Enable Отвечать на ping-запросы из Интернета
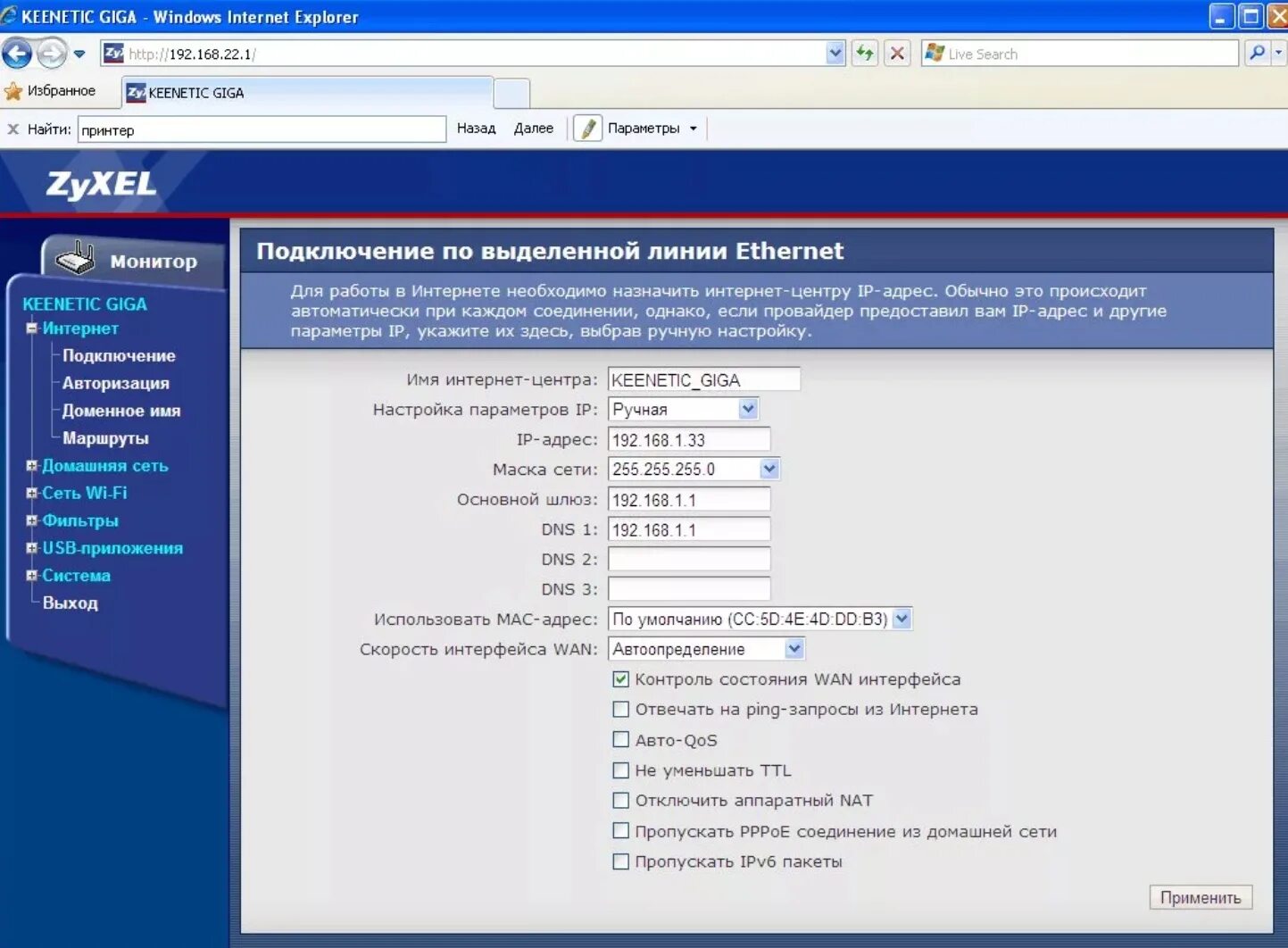This screenshot has width=1288, height=948. [x=620, y=710]
